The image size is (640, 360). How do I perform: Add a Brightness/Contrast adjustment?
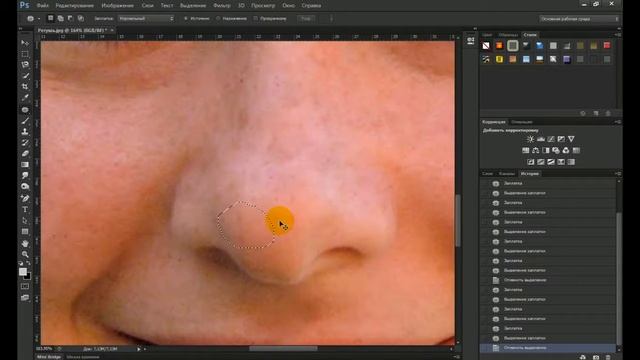pyautogui.click(x=530, y=139)
